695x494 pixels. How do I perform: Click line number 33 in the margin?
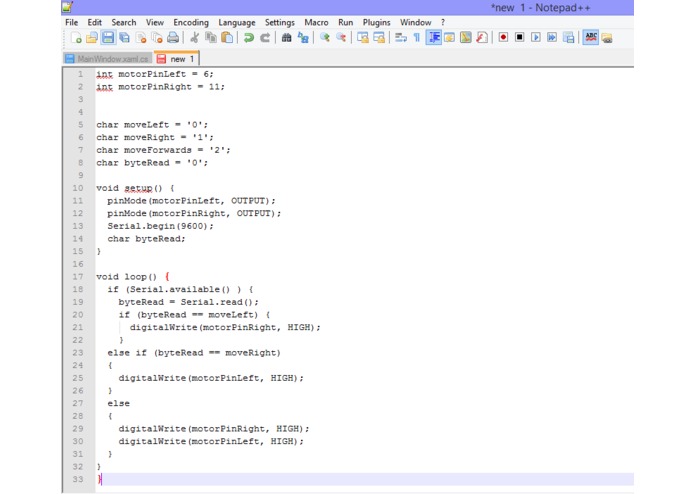coord(78,479)
